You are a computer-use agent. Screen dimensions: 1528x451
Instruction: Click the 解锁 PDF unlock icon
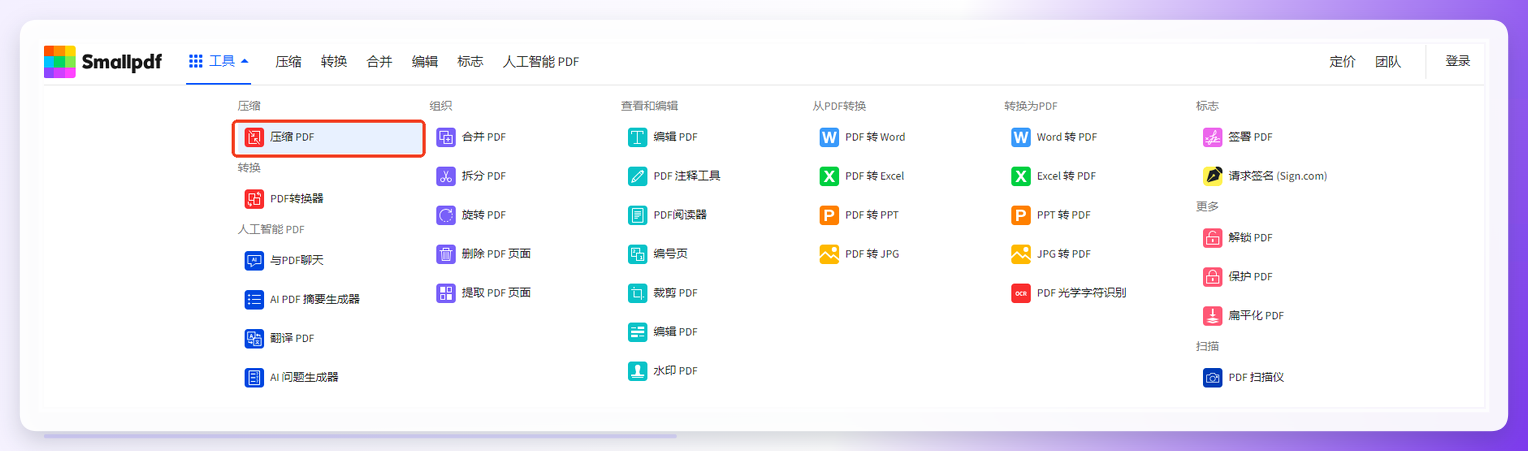[x=1213, y=238]
